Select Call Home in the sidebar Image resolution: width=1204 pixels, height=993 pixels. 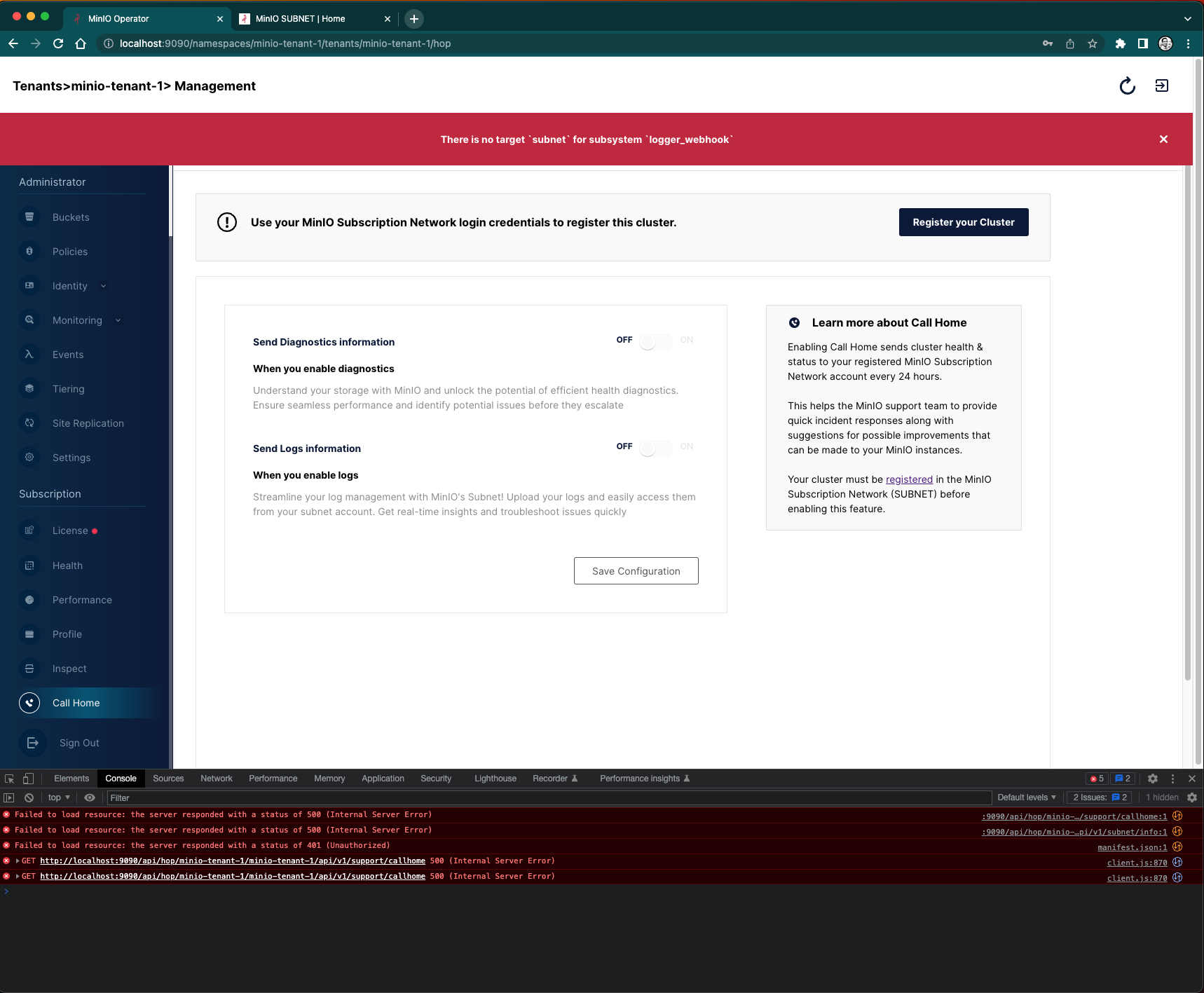click(76, 703)
